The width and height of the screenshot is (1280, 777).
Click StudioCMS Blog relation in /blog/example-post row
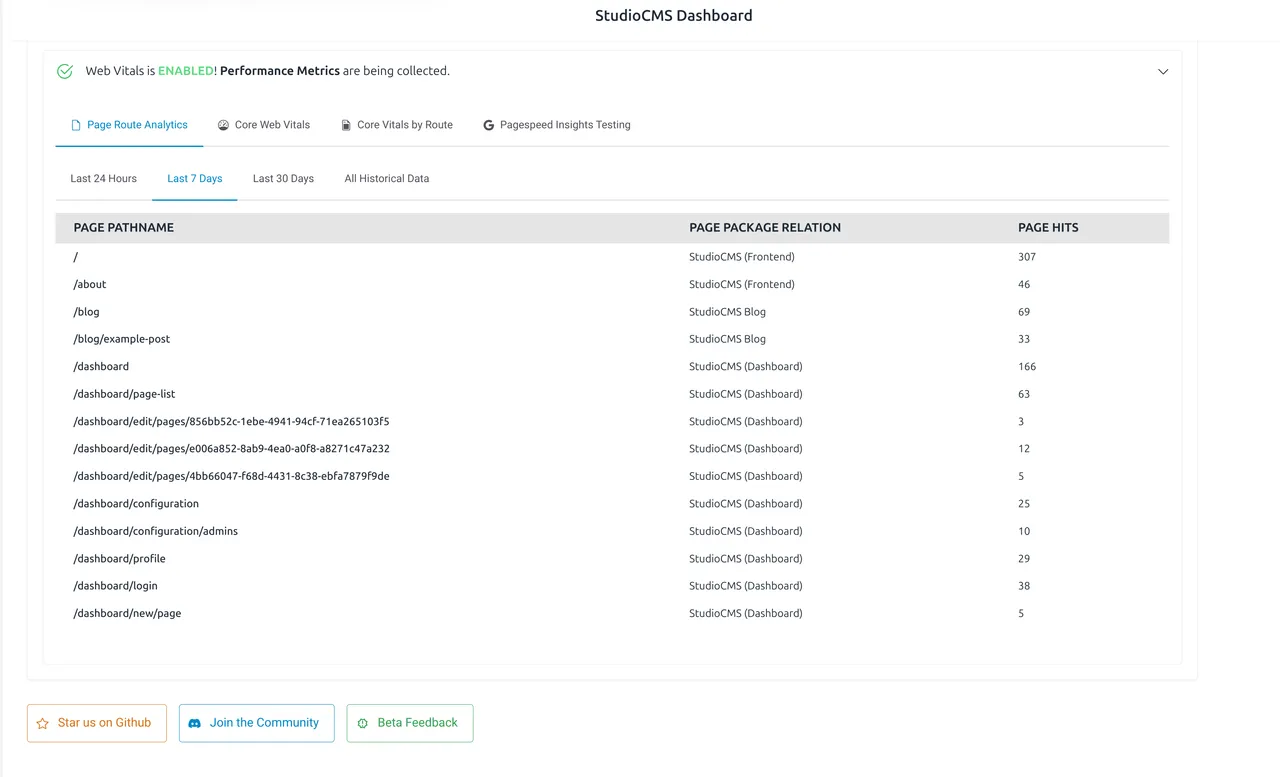point(727,339)
